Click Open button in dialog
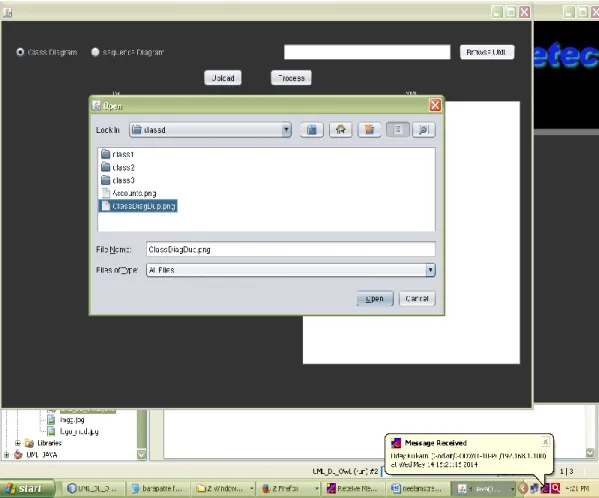Viewport: 599px width, 498px height. click(375, 299)
